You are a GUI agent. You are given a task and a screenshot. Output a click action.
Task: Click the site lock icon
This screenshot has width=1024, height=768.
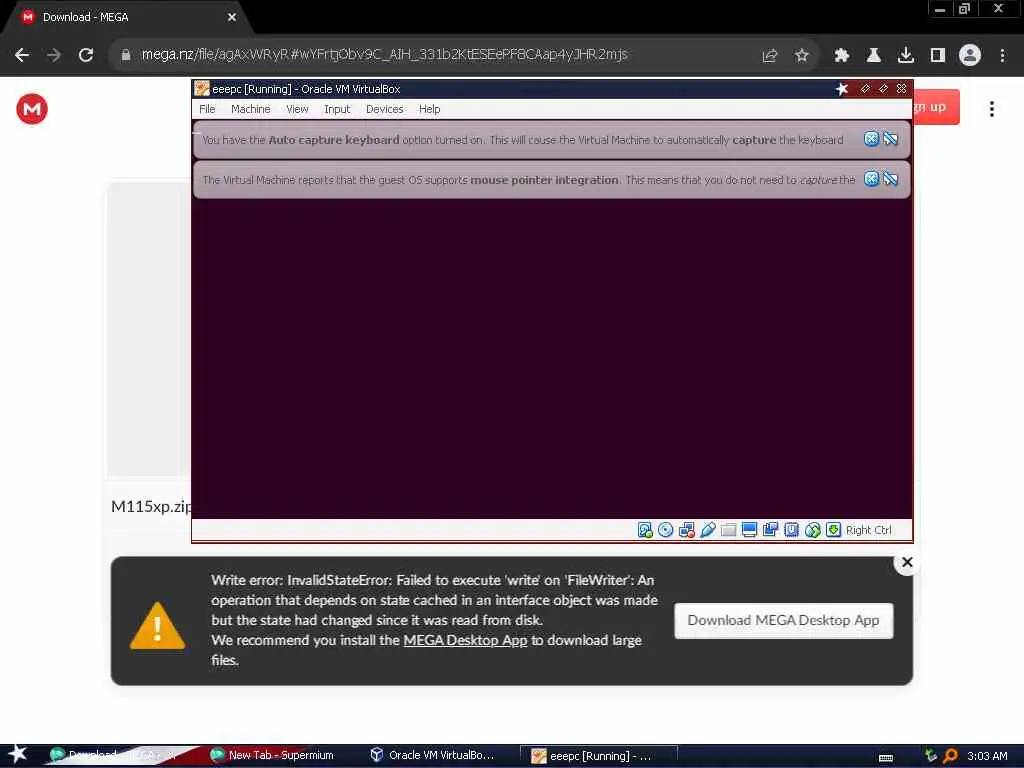point(125,55)
